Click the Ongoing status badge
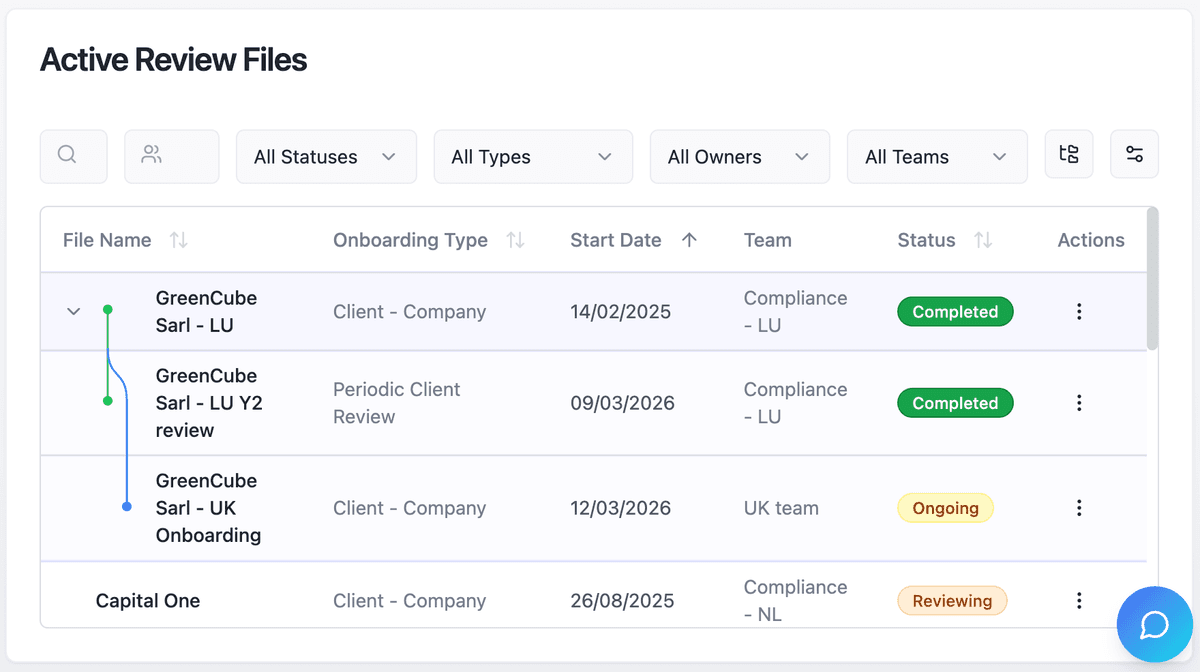Viewport: 1200px width, 672px height. tap(945, 507)
